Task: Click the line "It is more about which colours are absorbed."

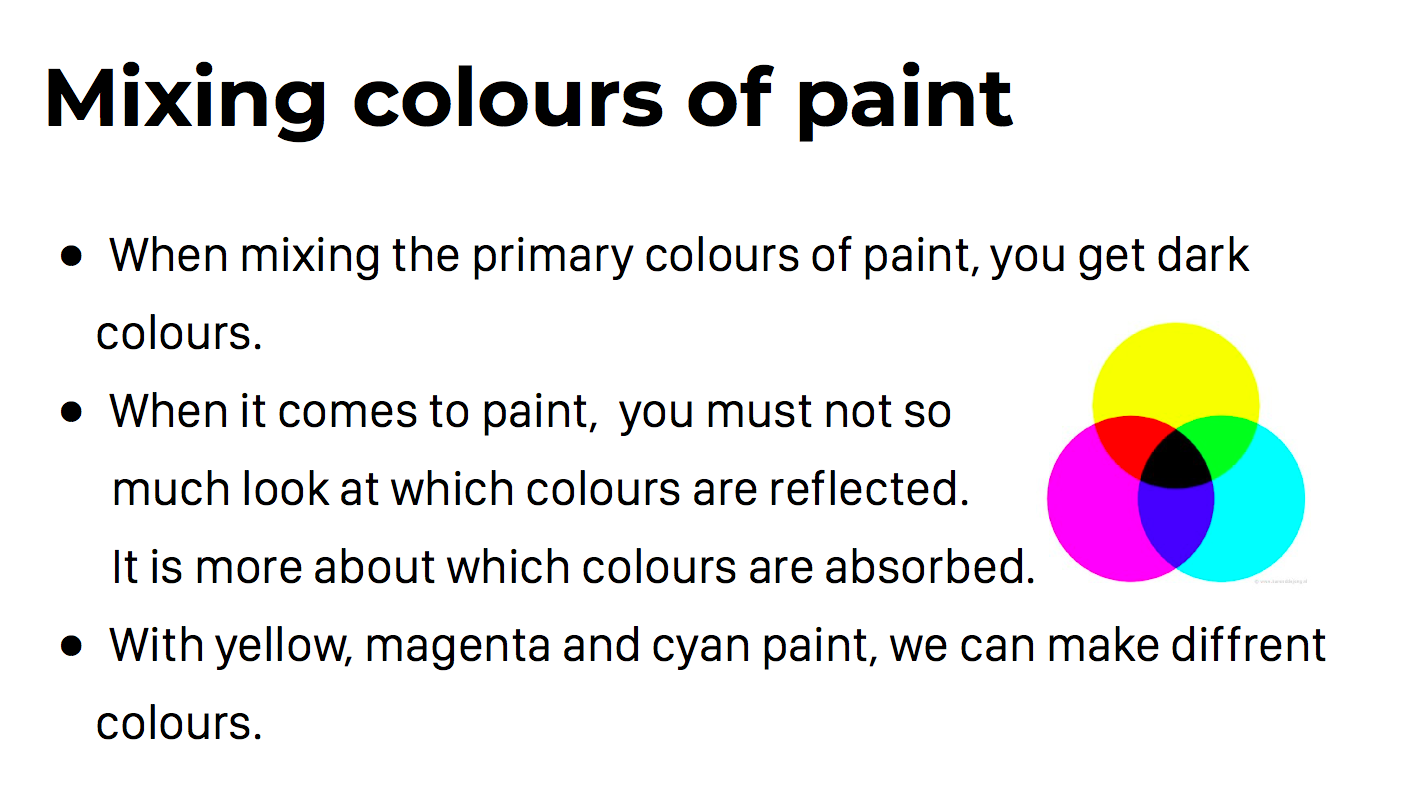Action: [x=573, y=568]
